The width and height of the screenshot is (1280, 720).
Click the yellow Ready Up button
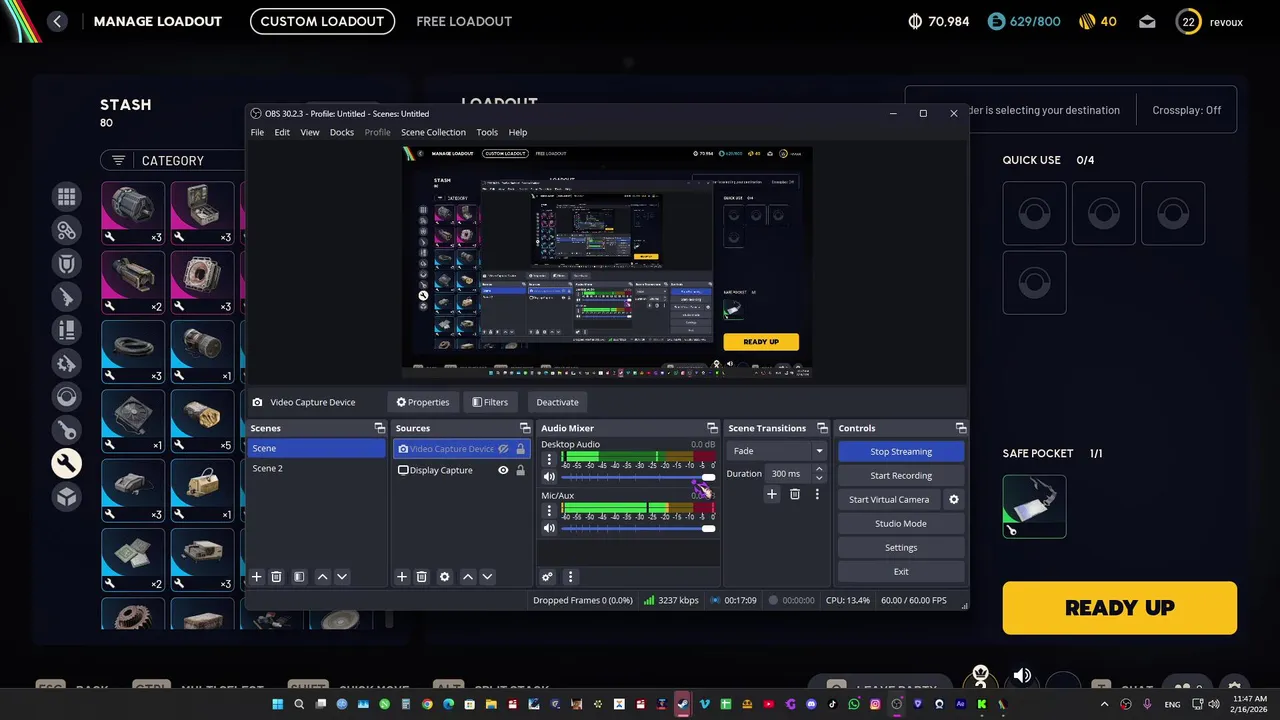click(x=1120, y=608)
